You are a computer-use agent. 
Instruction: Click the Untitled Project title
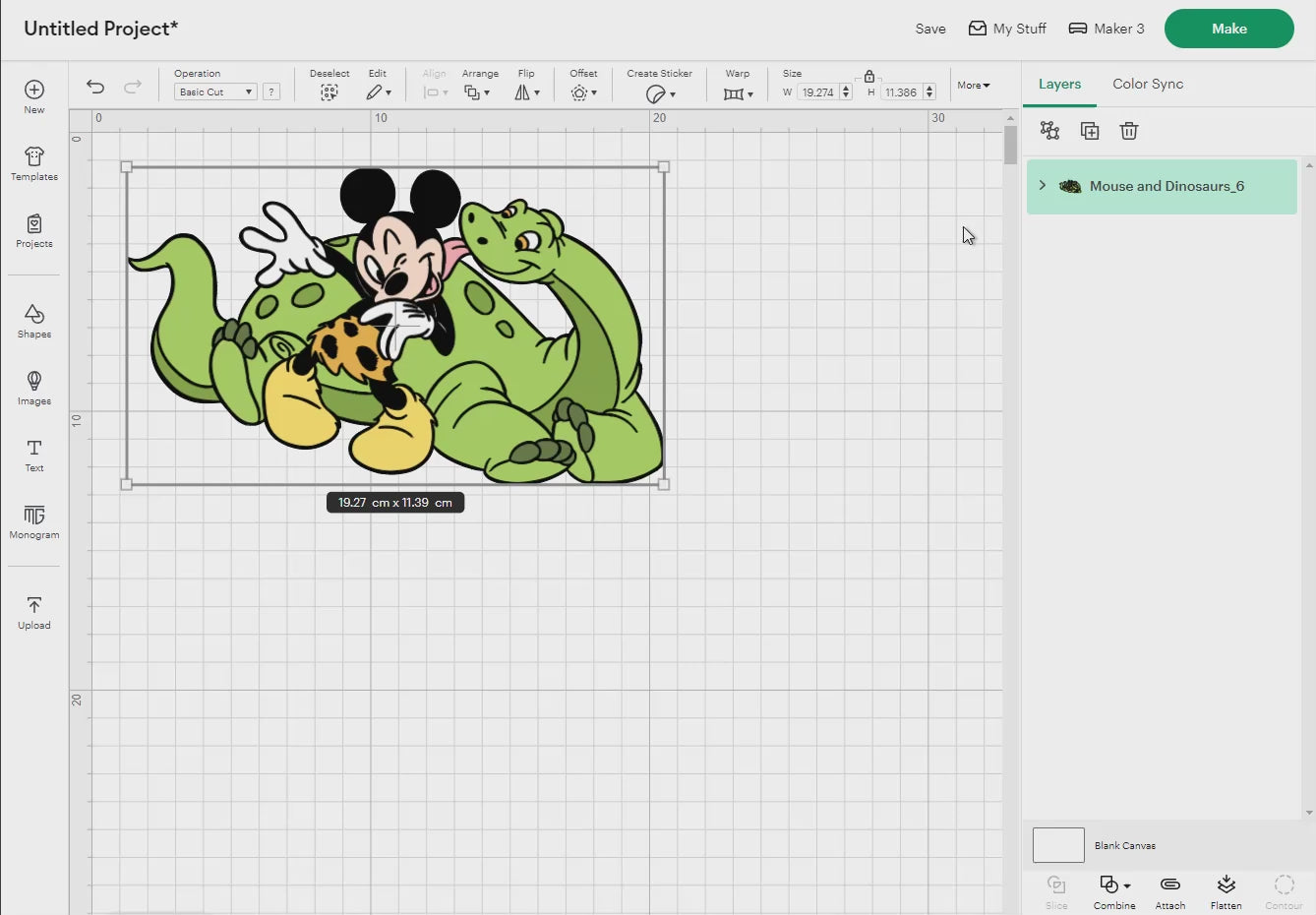101,29
